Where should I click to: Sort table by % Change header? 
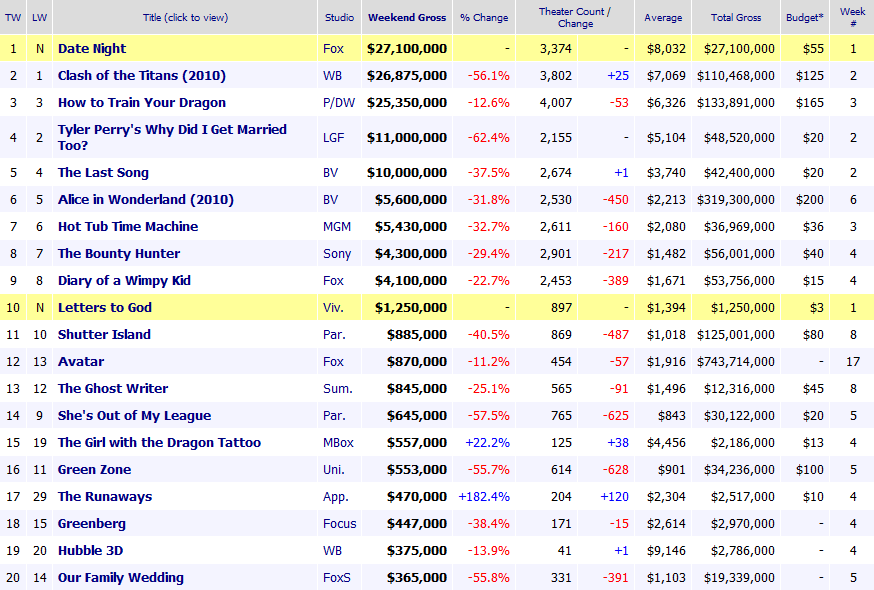click(x=484, y=17)
